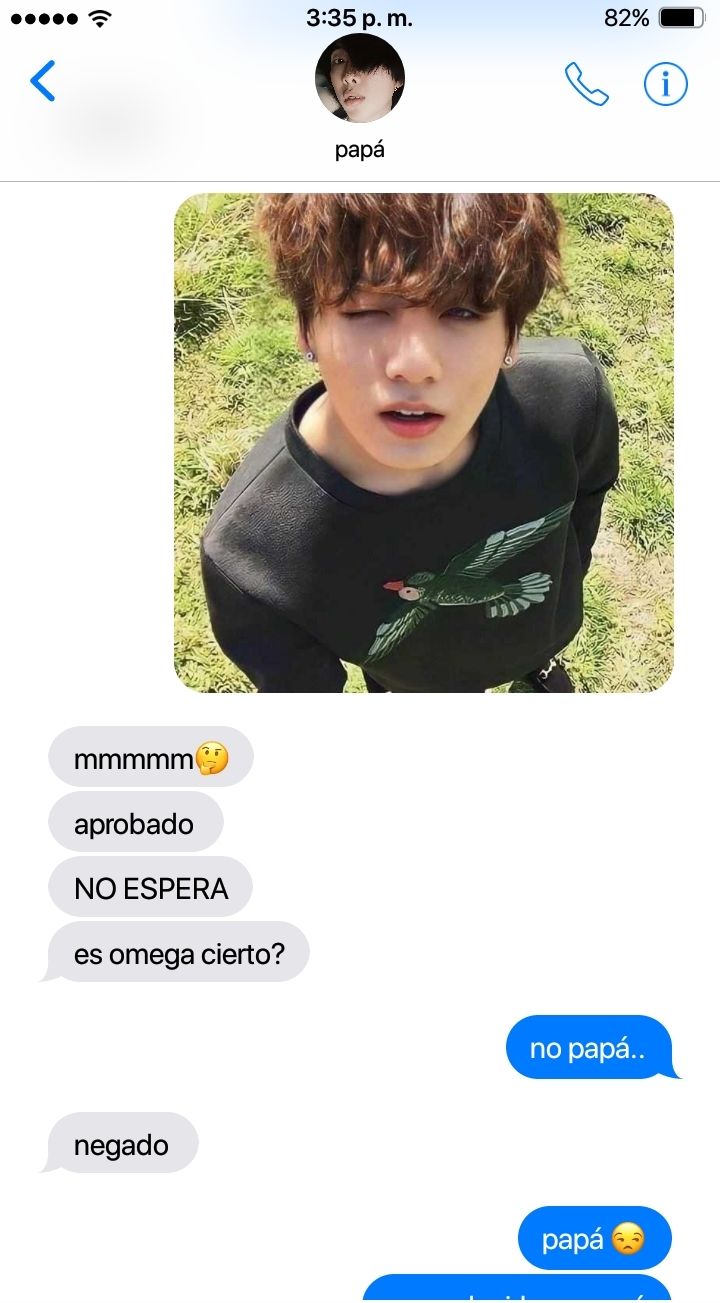Select the 'es omega cierto?' message
Screen dimensions: 720x1303
[178, 954]
